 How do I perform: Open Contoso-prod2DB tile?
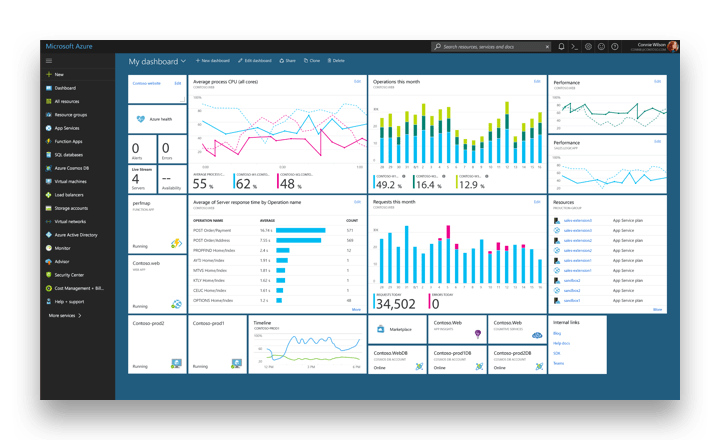coord(517,360)
